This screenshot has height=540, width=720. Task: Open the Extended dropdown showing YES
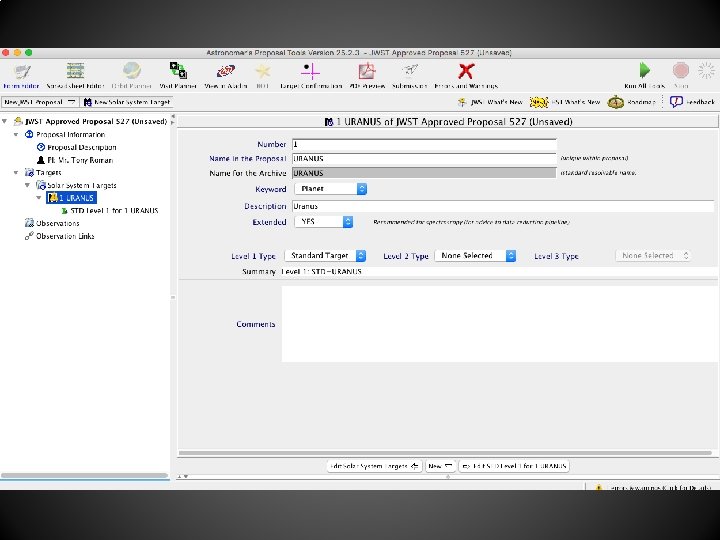(x=324, y=222)
